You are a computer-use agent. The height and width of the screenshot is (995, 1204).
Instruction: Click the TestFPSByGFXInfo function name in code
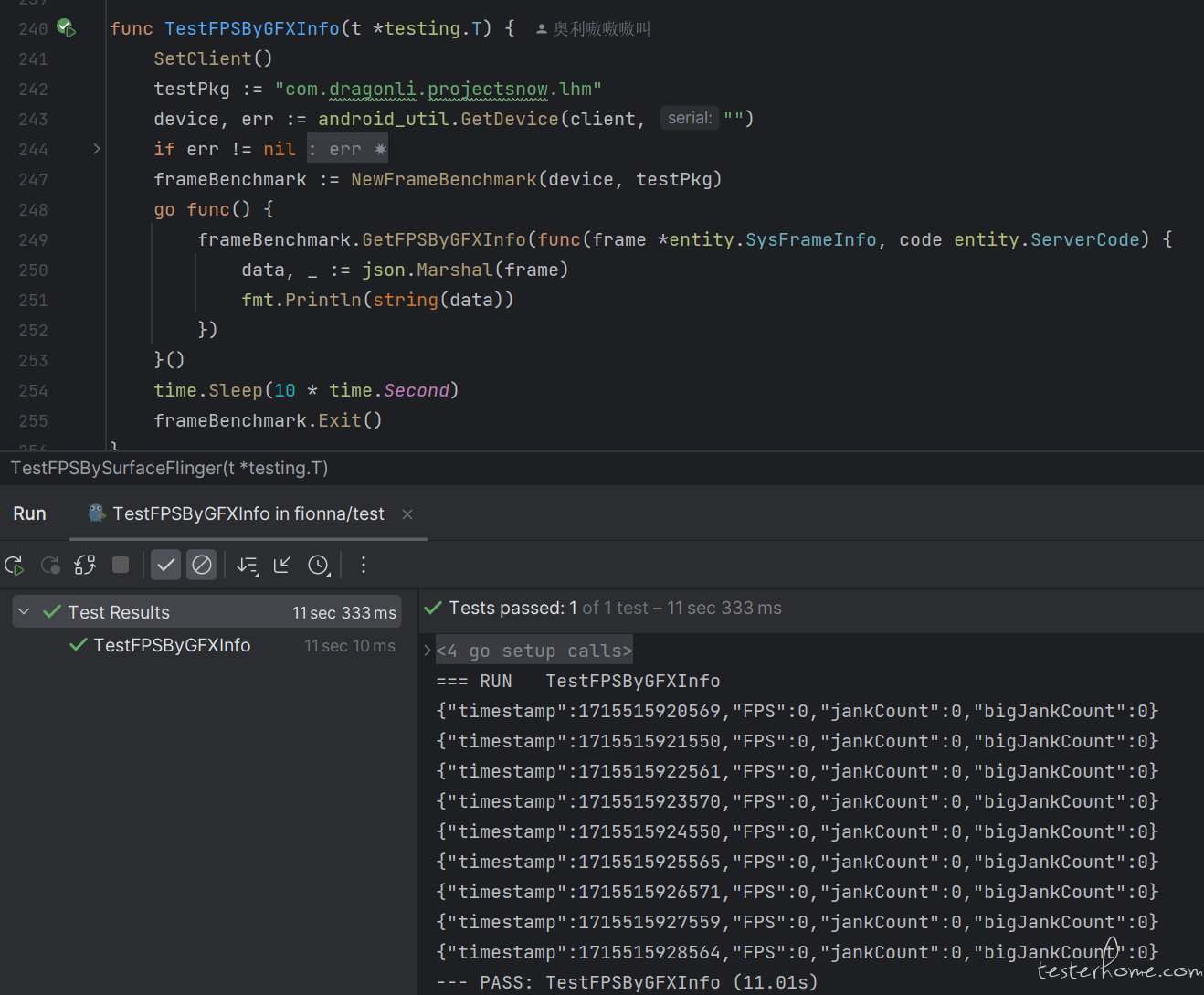(x=252, y=28)
